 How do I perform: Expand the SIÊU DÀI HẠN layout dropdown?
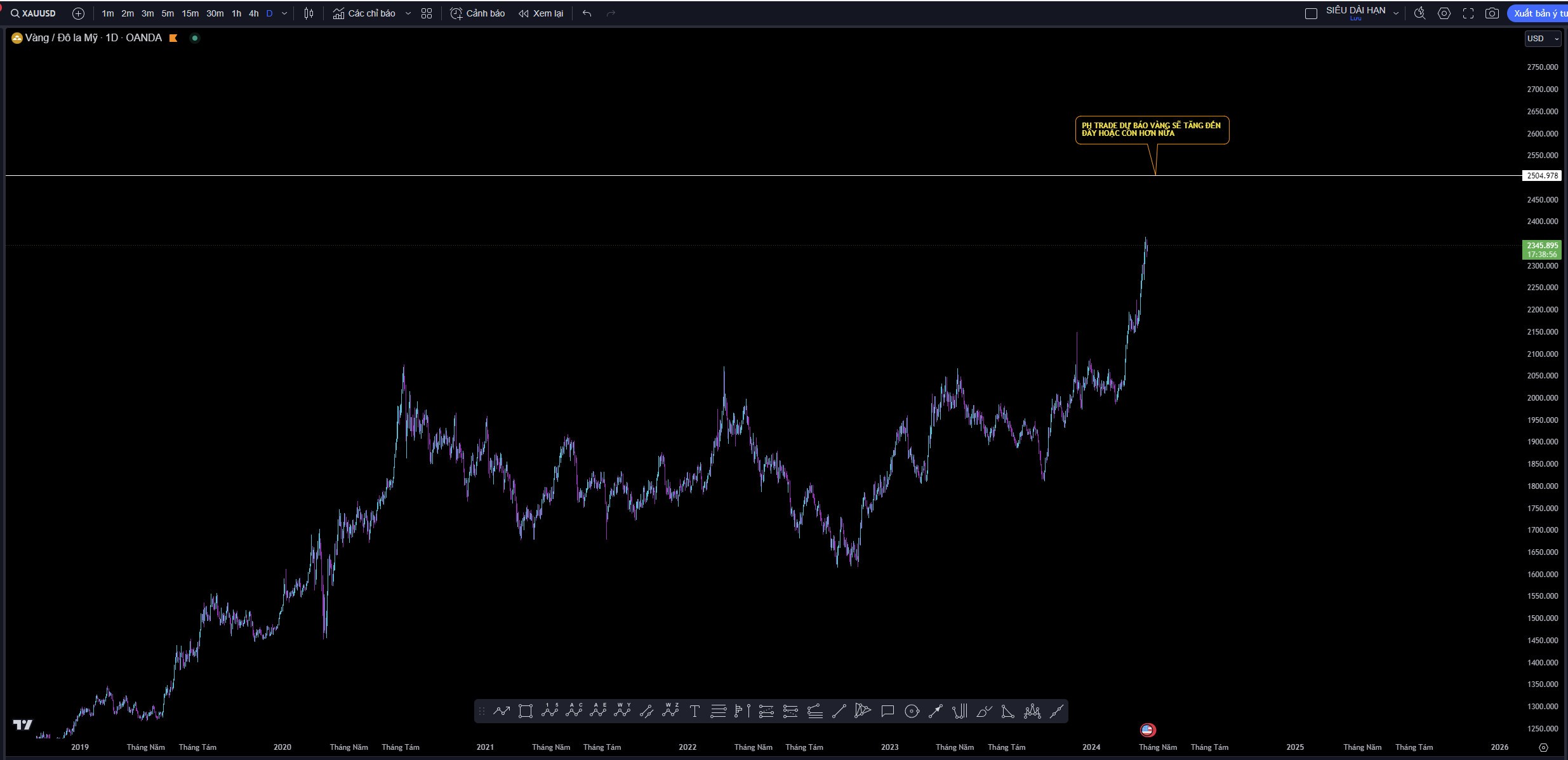tap(1396, 13)
